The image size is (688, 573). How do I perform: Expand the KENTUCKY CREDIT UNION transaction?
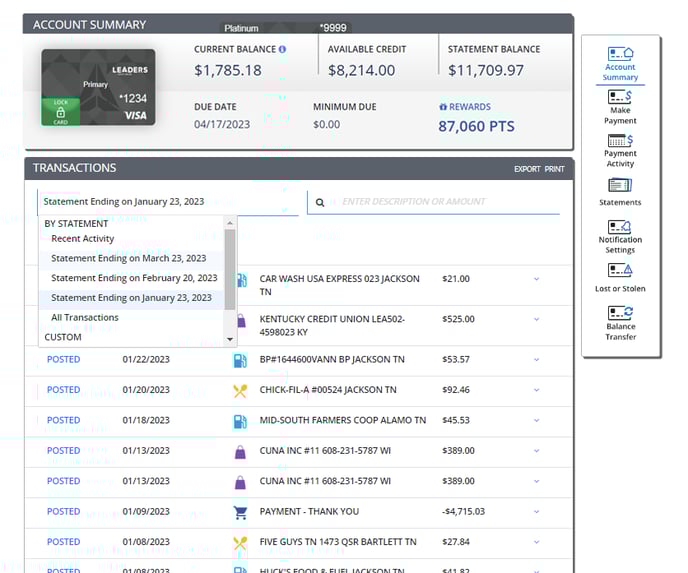(536, 319)
